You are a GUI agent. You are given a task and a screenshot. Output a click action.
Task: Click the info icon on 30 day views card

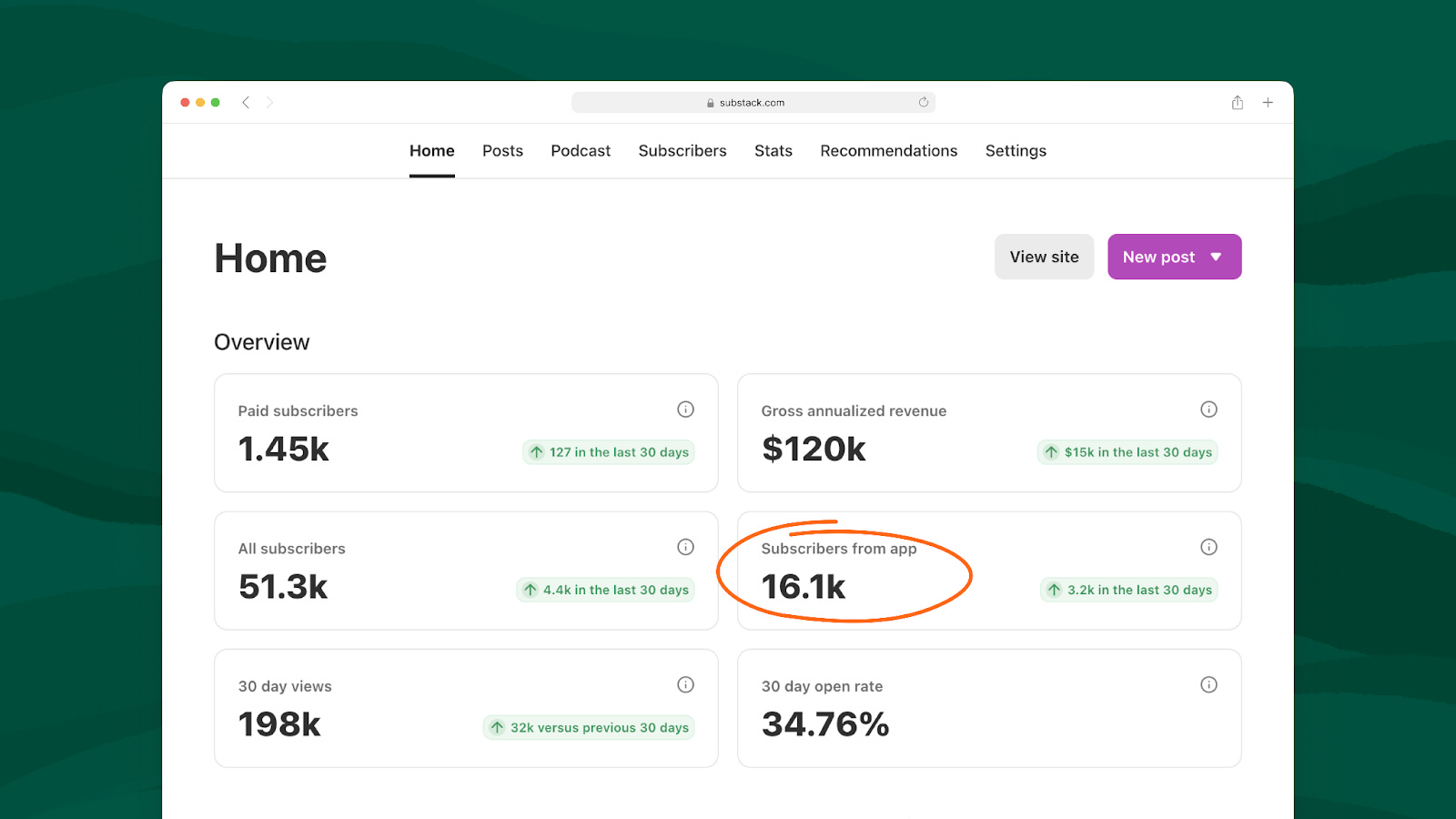click(686, 684)
